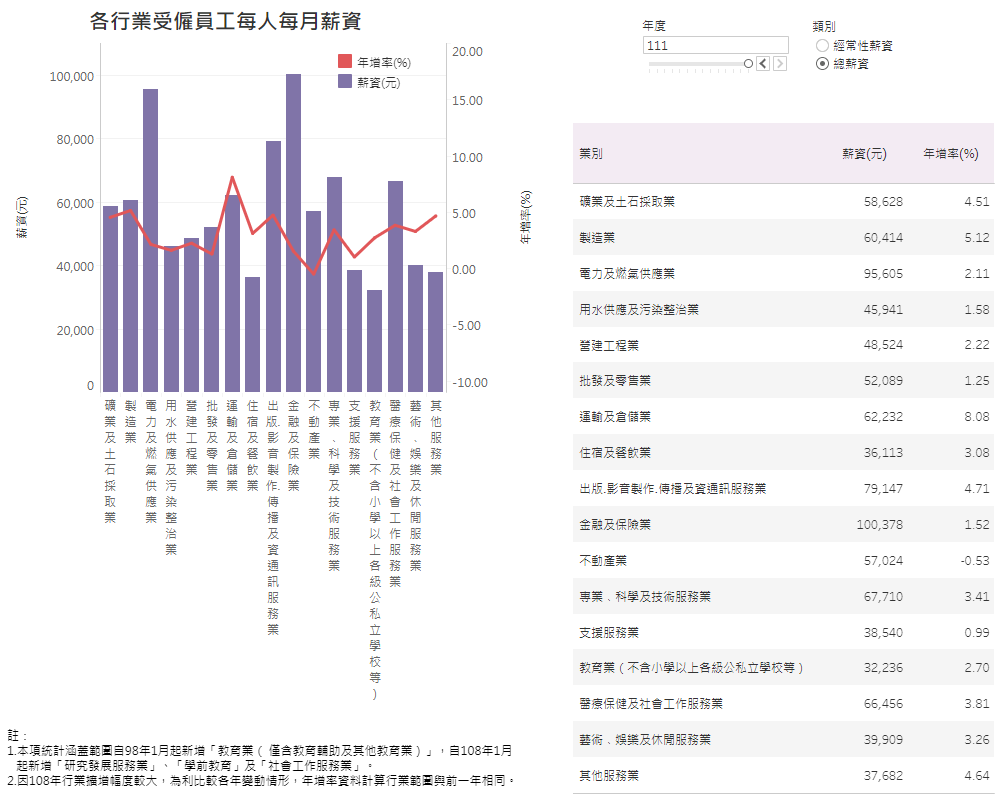This screenshot has width=1003, height=794.
Task: Click the tallest bar for 金融及保險業
Action: 294,233
